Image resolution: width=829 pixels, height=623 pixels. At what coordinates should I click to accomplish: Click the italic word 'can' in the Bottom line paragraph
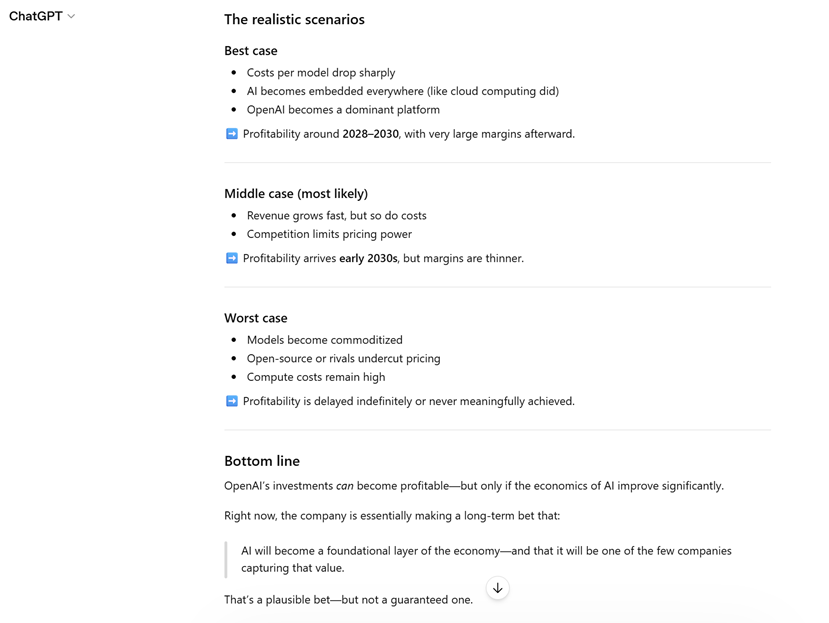tap(344, 486)
